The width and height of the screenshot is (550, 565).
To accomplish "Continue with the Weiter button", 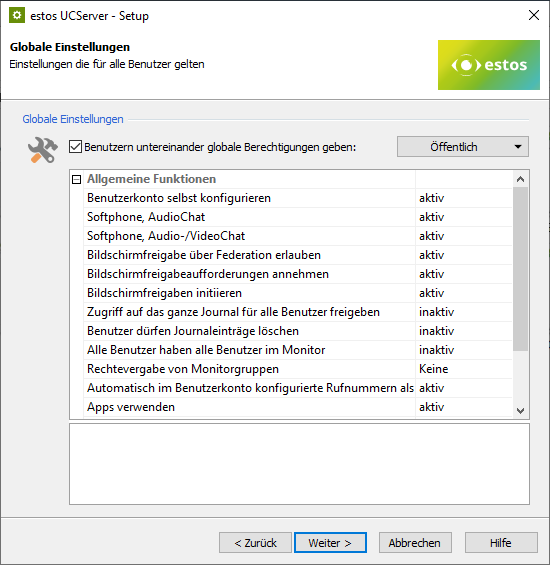I will pos(330,543).
